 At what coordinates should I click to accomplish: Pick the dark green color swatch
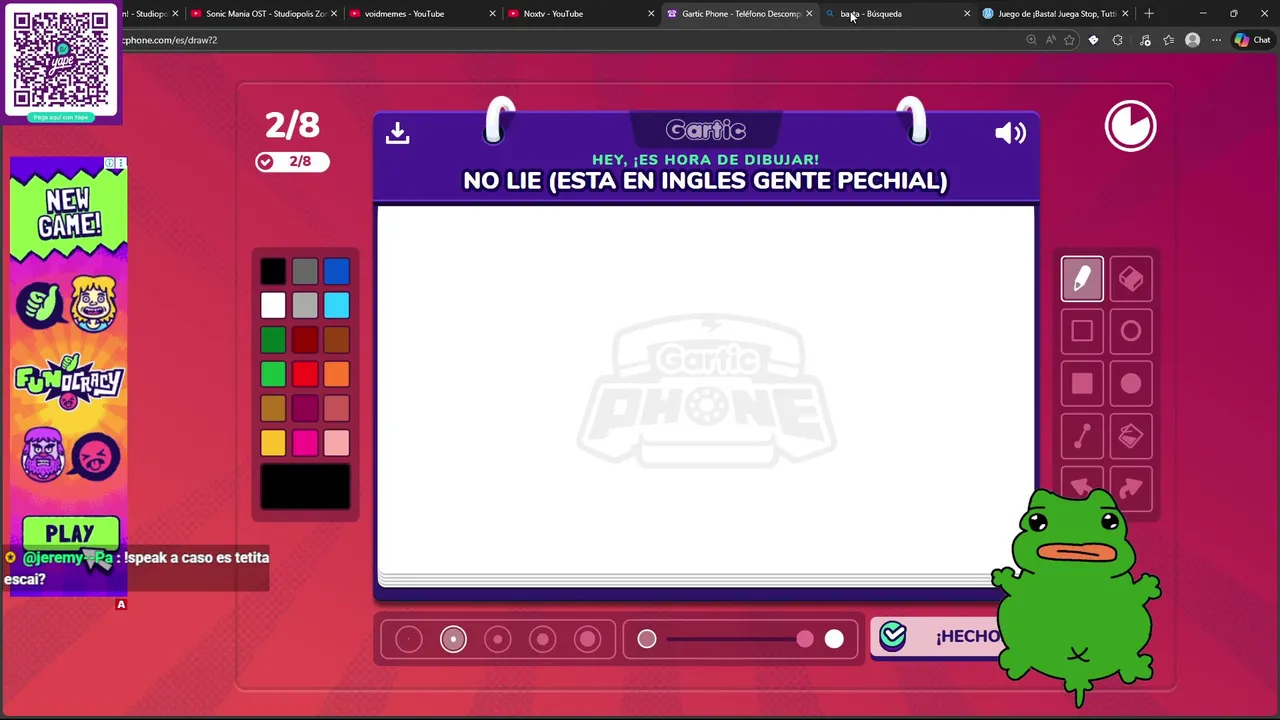coord(273,340)
